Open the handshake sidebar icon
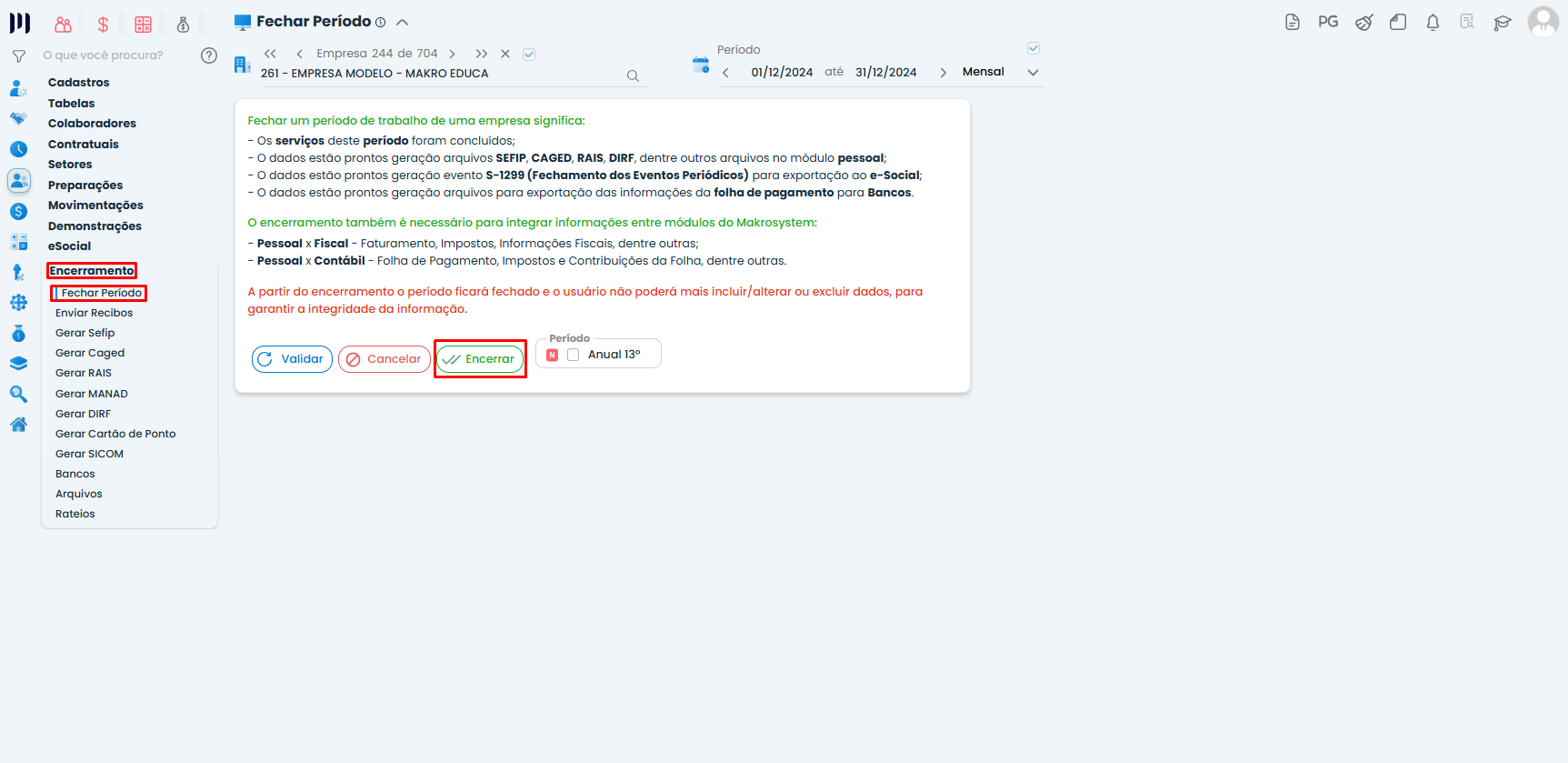This screenshot has width=1568, height=763. 18,118
